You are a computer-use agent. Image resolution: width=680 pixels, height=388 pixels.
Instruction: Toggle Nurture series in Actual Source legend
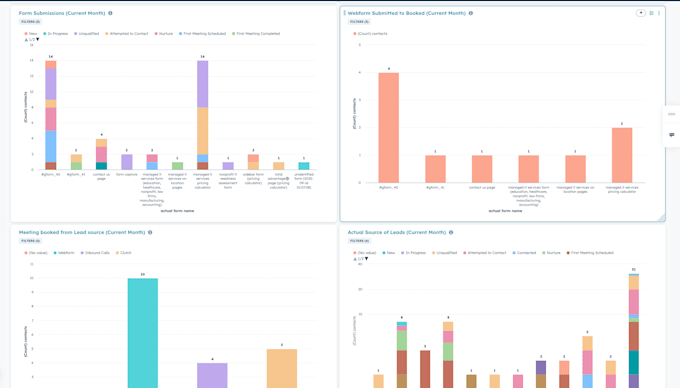click(551, 253)
